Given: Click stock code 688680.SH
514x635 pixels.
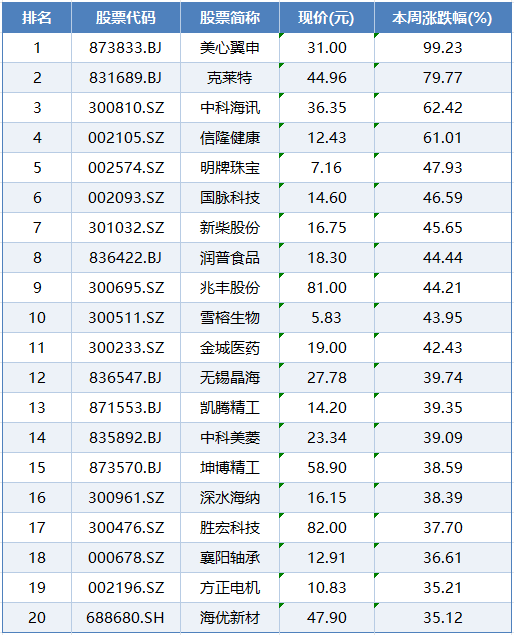Looking at the screenshot, I should point(126,618).
